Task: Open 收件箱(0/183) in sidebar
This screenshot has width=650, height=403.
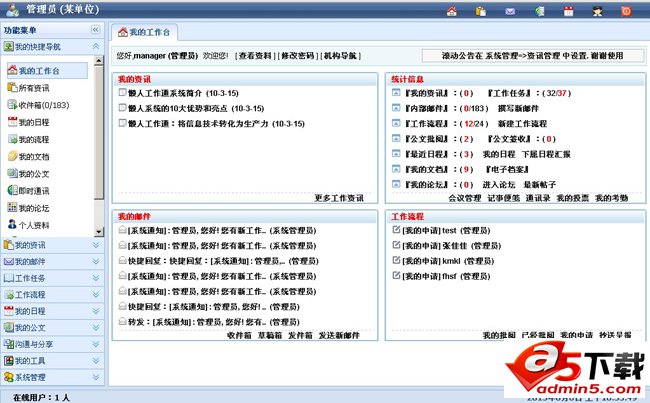Action: click(x=39, y=105)
